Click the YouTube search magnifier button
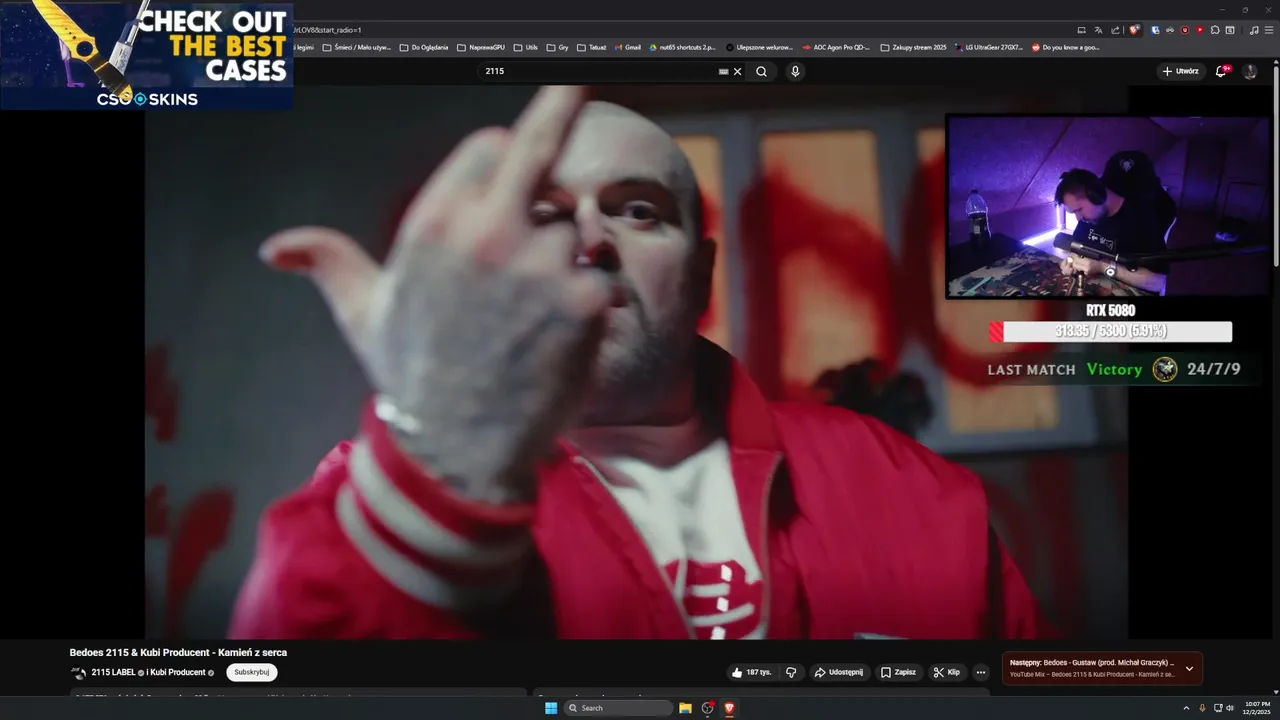 pyautogui.click(x=762, y=71)
